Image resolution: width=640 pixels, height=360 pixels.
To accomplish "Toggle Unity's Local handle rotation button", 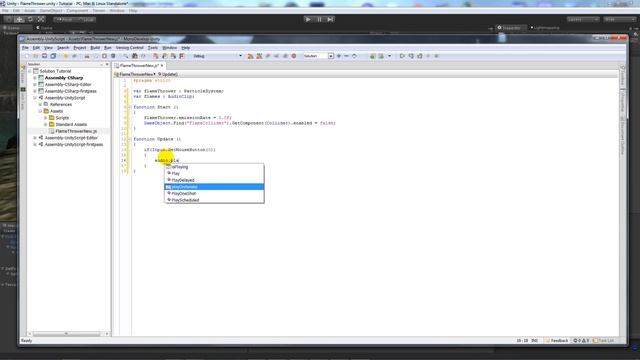I will [x=86, y=19].
